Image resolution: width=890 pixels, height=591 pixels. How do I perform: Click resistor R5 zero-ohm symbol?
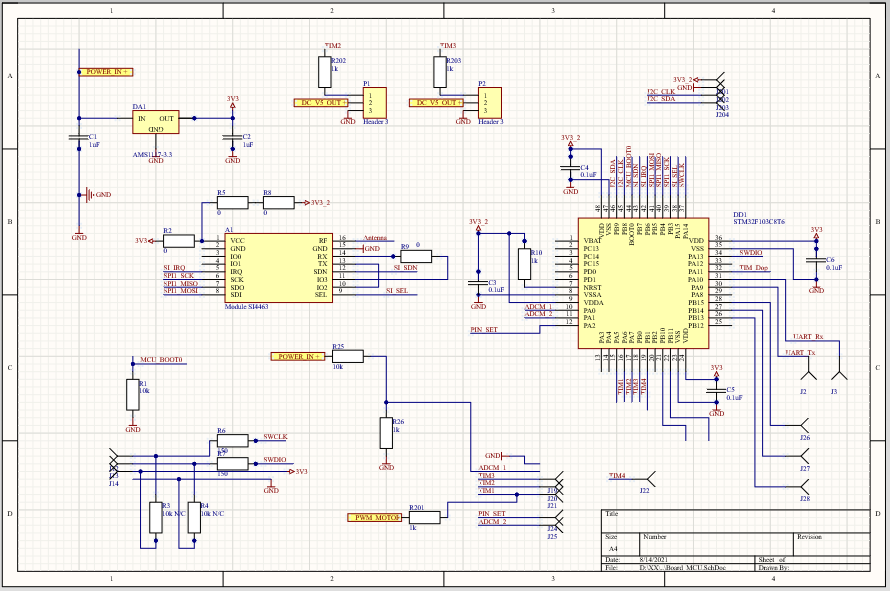pos(233,202)
